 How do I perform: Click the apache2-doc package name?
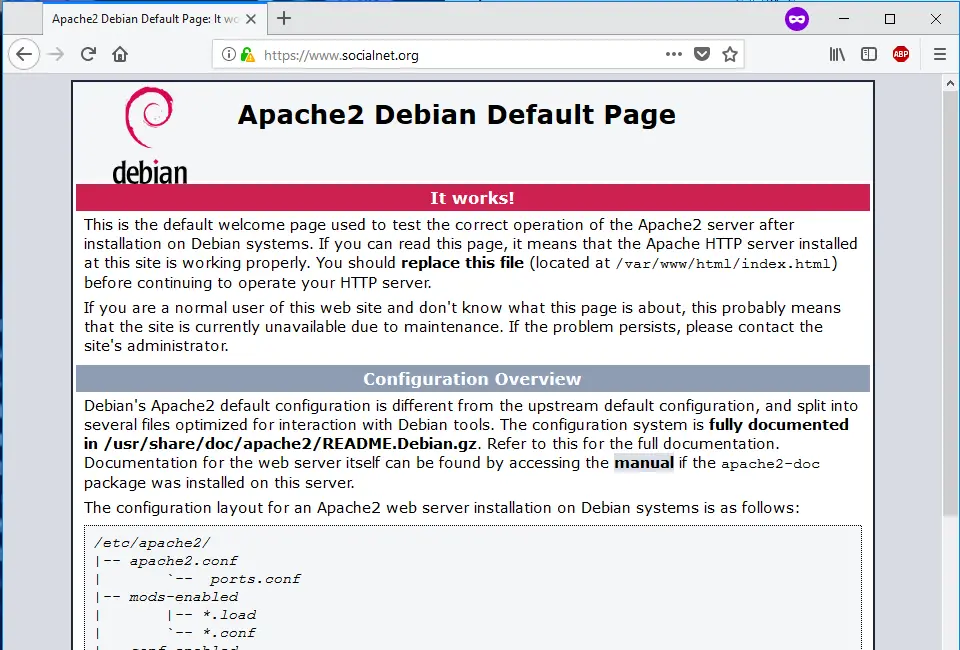pyautogui.click(x=770, y=464)
